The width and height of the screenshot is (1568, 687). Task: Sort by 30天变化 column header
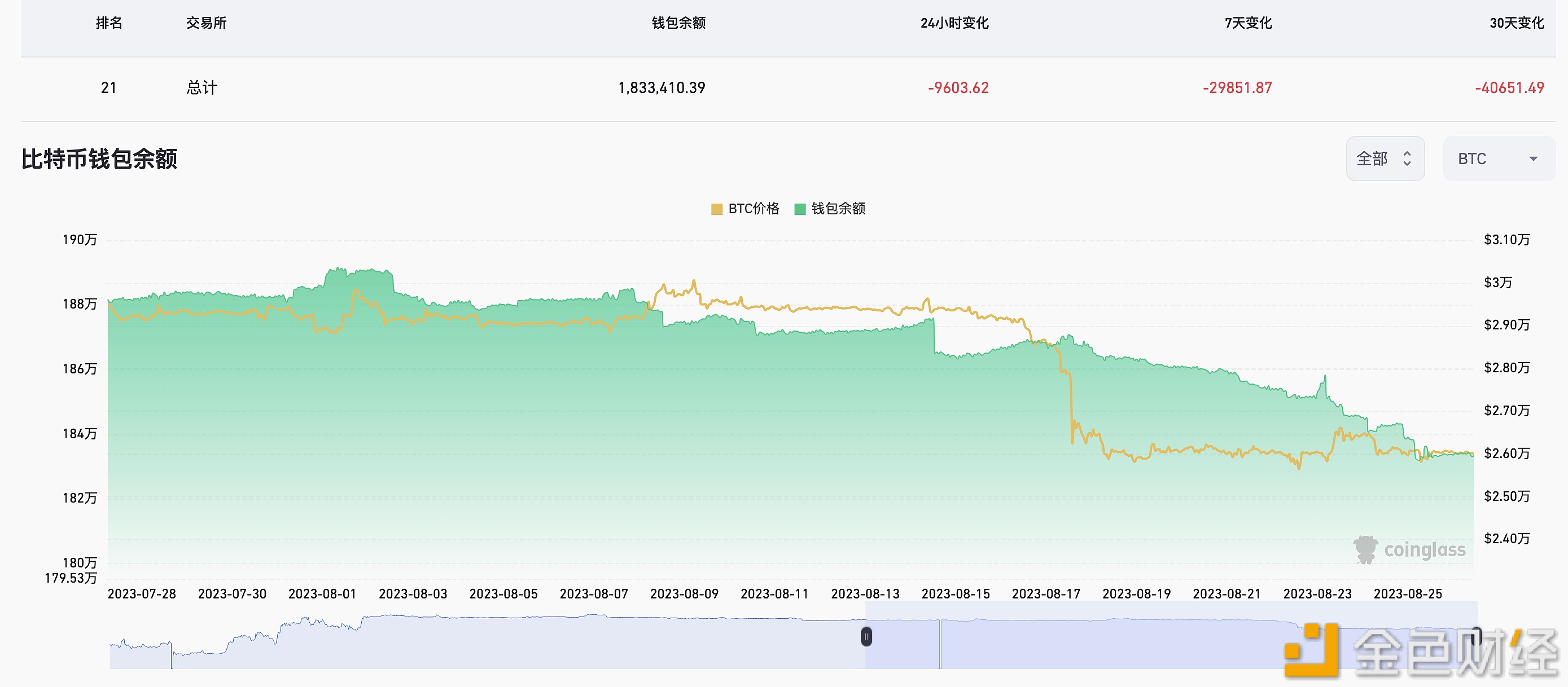tap(1517, 23)
